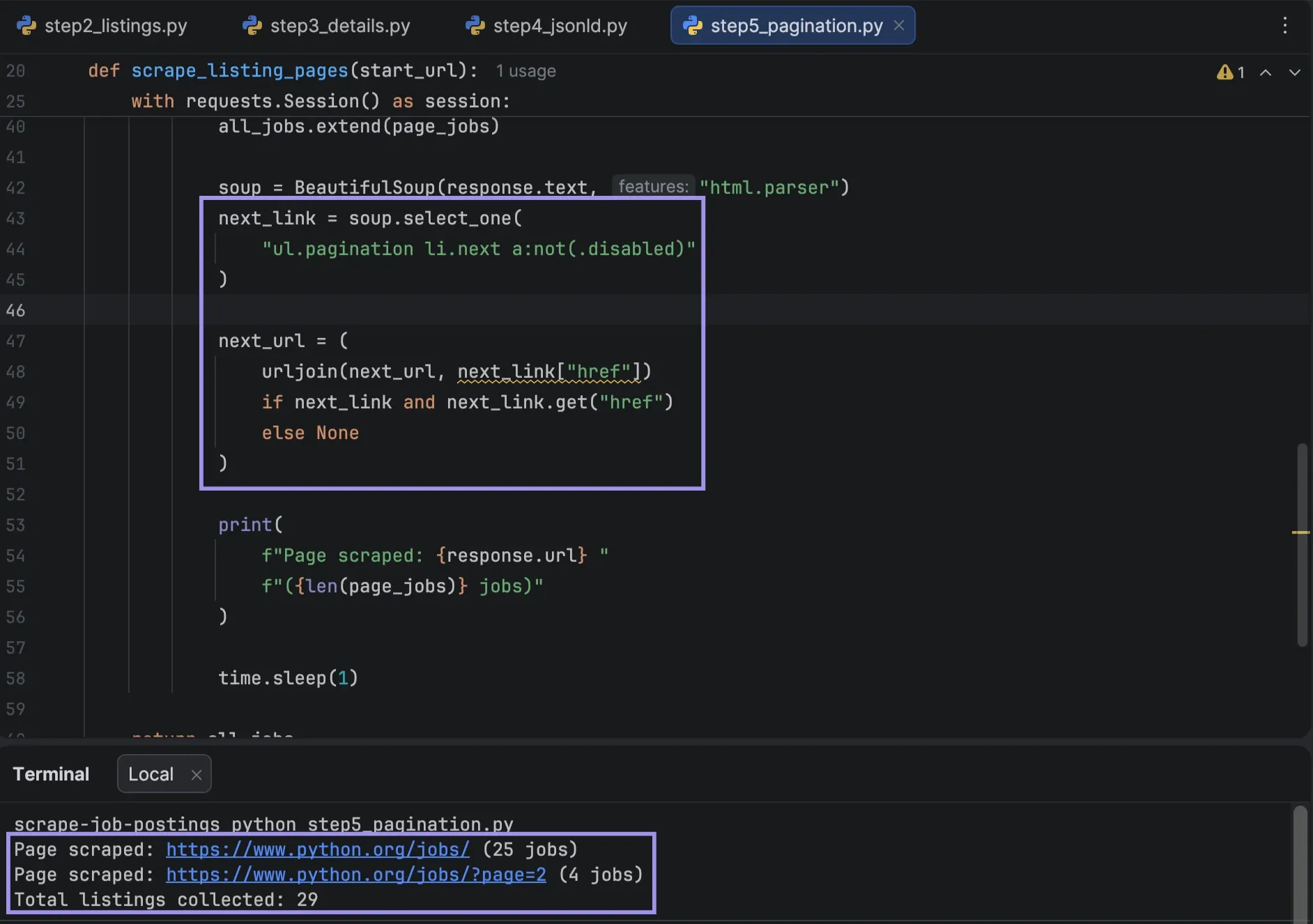Click the Python icon on step5_pagination.py tab
Viewport: 1313px width, 924px height.
pyautogui.click(x=693, y=26)
